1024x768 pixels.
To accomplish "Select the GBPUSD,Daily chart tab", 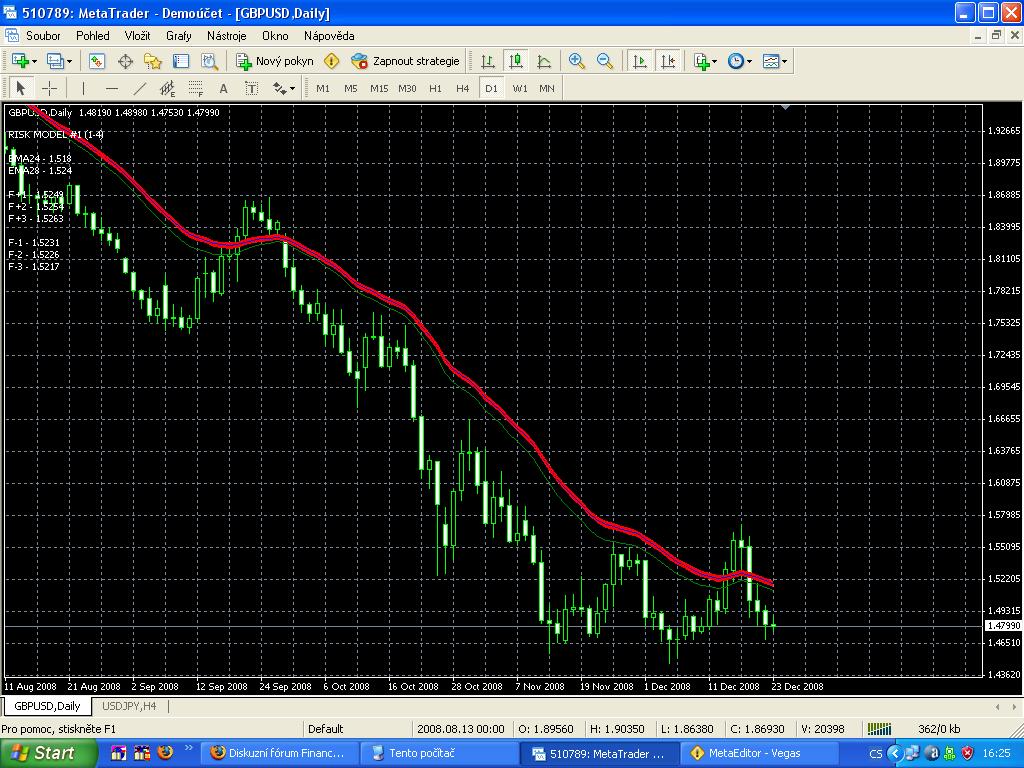I will tap(47, 706).
